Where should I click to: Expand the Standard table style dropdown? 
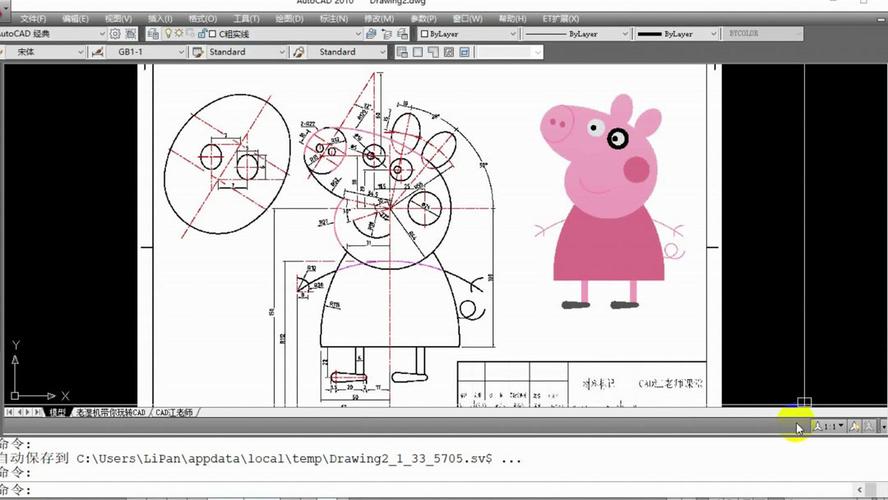point(281,52)
